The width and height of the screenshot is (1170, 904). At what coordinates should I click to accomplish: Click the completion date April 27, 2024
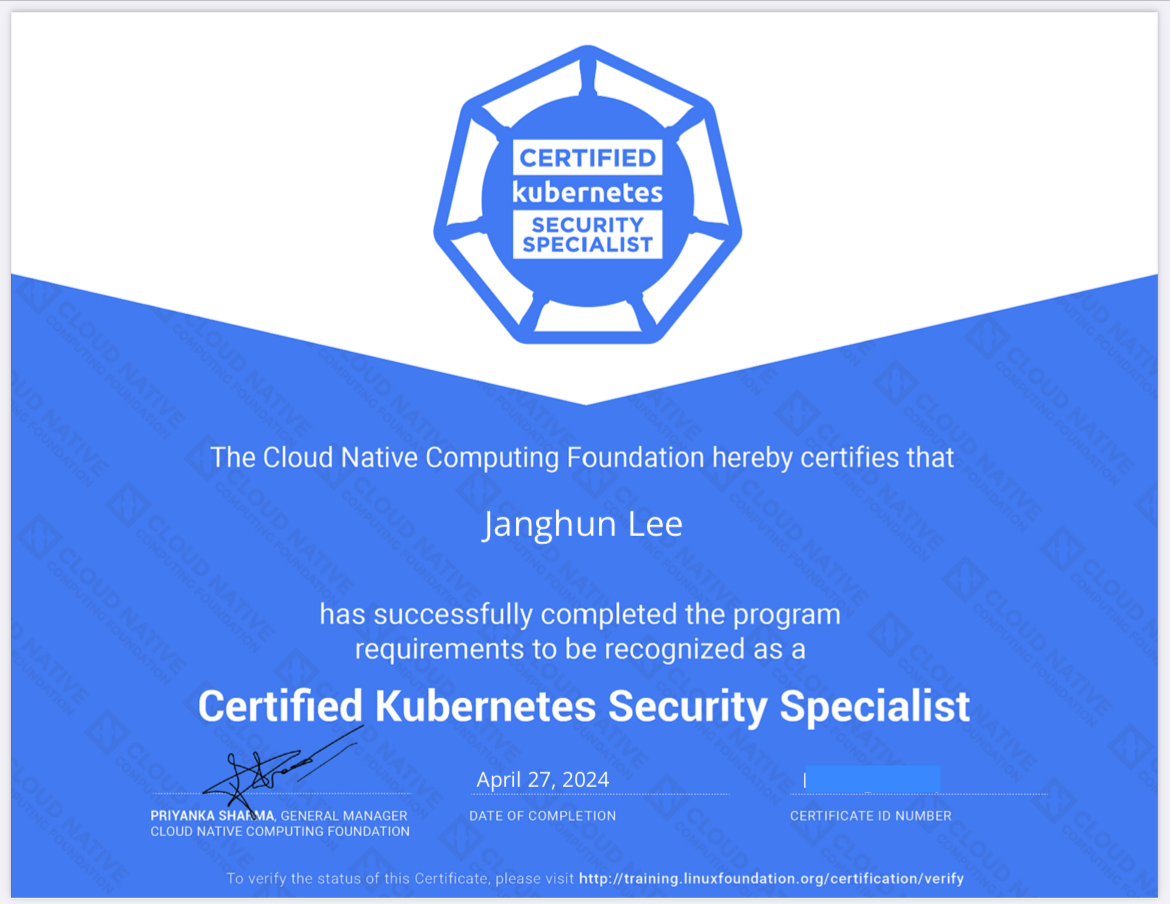click(x=542, y=779)
